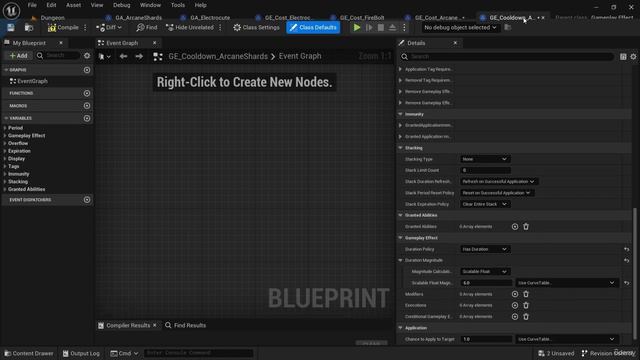This screenshot has height=360, width=640.
Task: Open the Debug menu
Action: click(121, 5)
